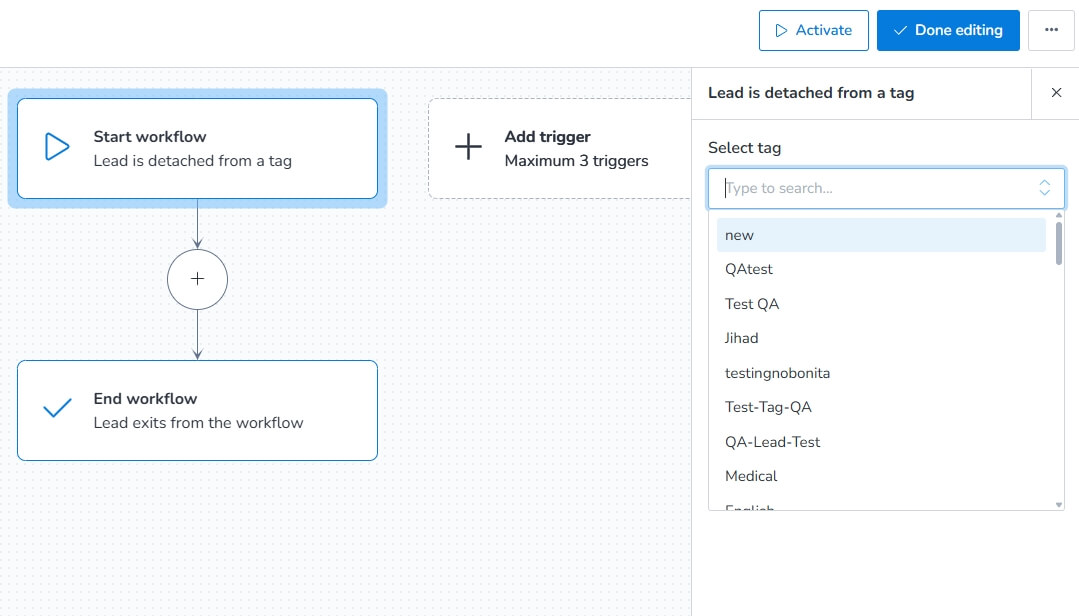Pick the QA-Lead-Test tag
This screenshot has height=616, width=1079.
(x=881, y=442)
